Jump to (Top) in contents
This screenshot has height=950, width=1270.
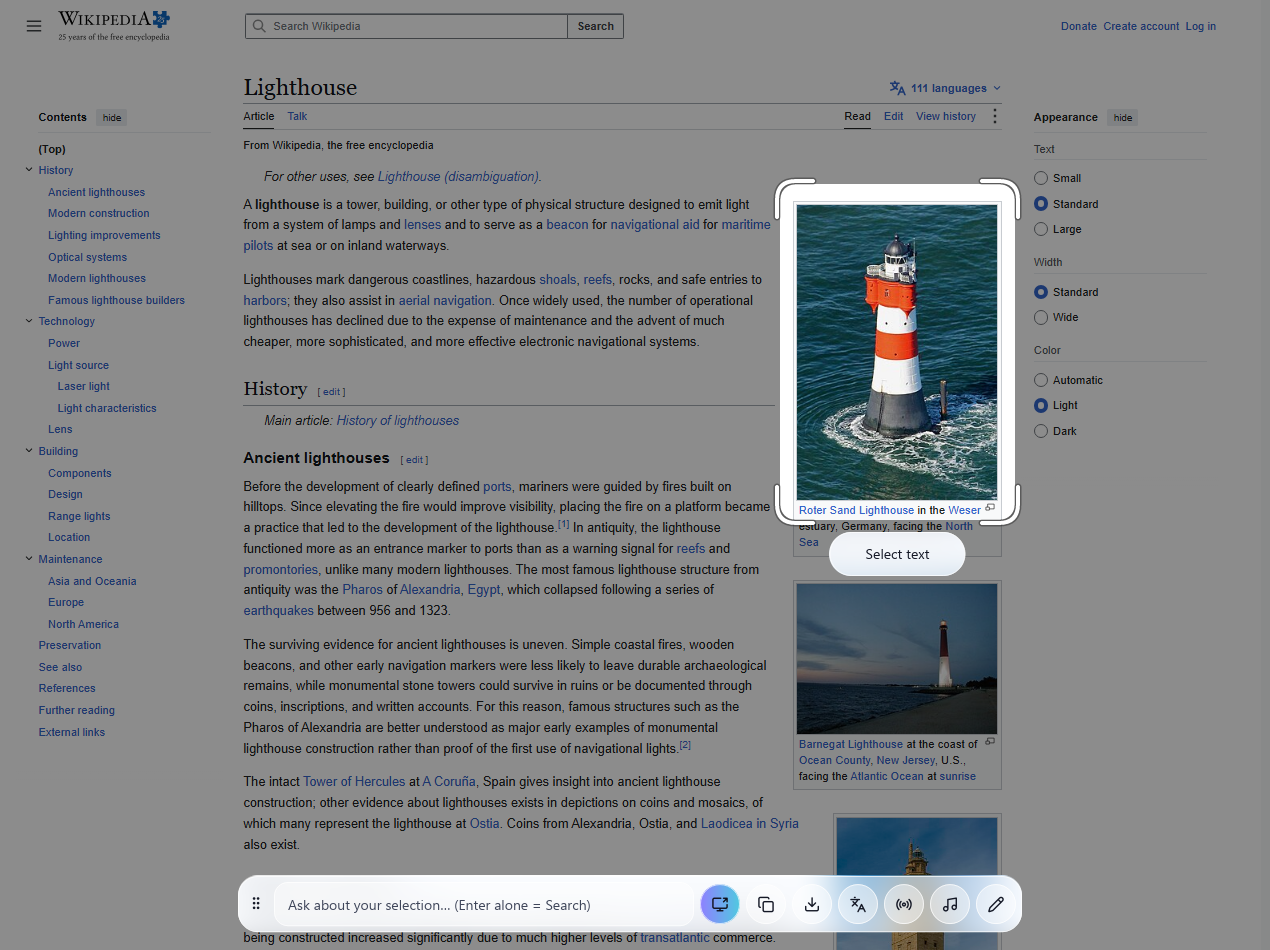[x=52, y=149]
